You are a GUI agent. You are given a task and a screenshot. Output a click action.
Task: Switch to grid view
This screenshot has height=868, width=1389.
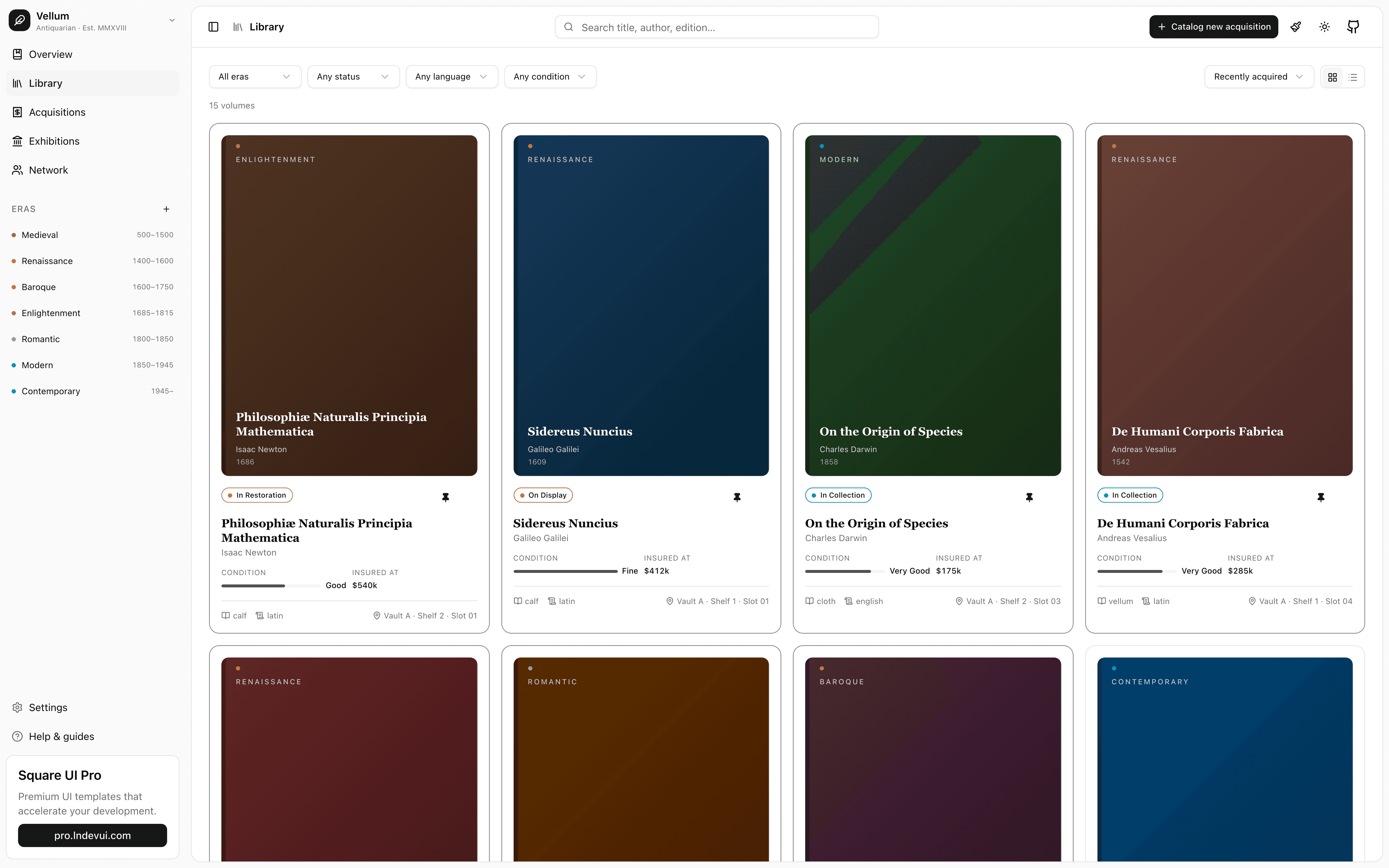click(x=1333, y=77)
